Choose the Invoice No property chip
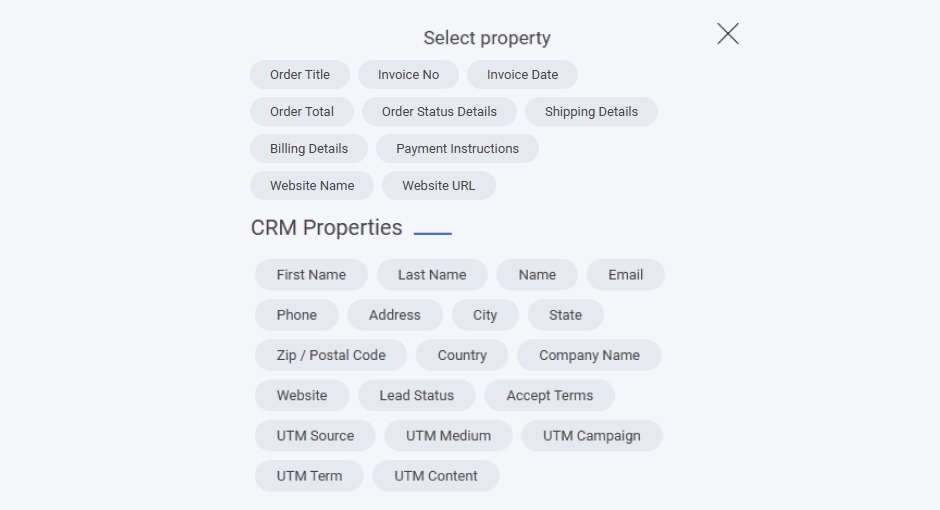Viewport: 940px width, 510px height. [x=408, y=75]
